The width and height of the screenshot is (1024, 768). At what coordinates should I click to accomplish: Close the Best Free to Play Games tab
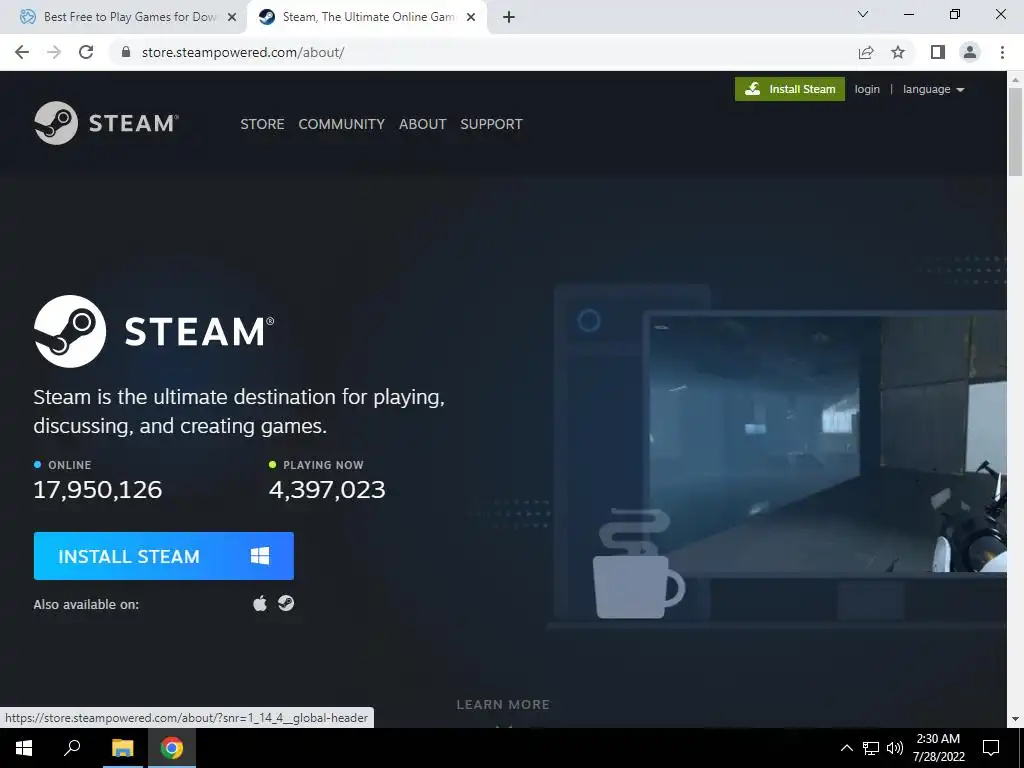[x=232, y=18]
